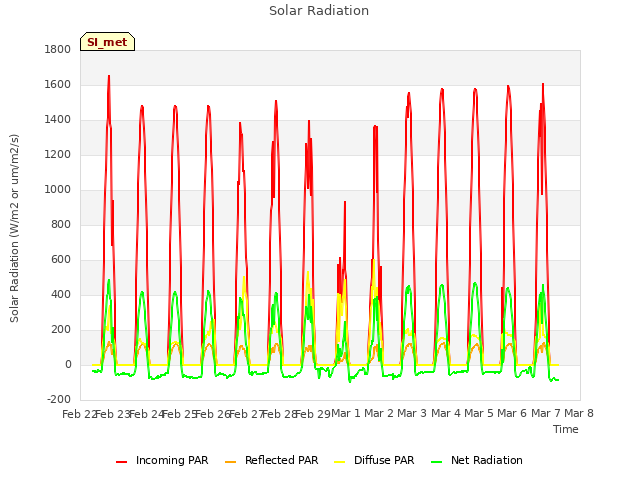
Task: Click the Feb 22 x-axis date label
Action: (79, 414)
